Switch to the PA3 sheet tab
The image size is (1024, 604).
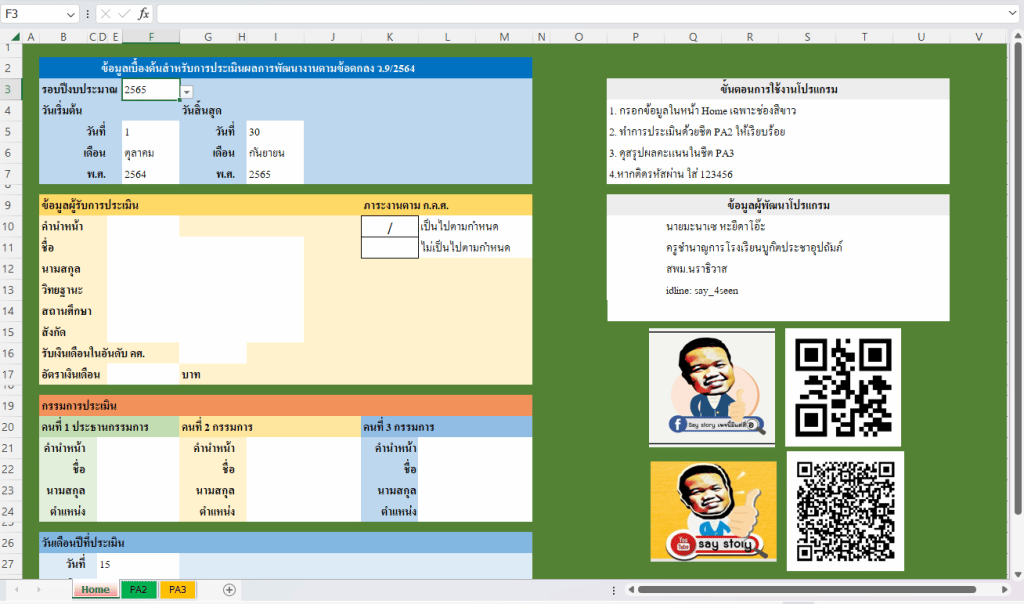(x=178, y=589)
